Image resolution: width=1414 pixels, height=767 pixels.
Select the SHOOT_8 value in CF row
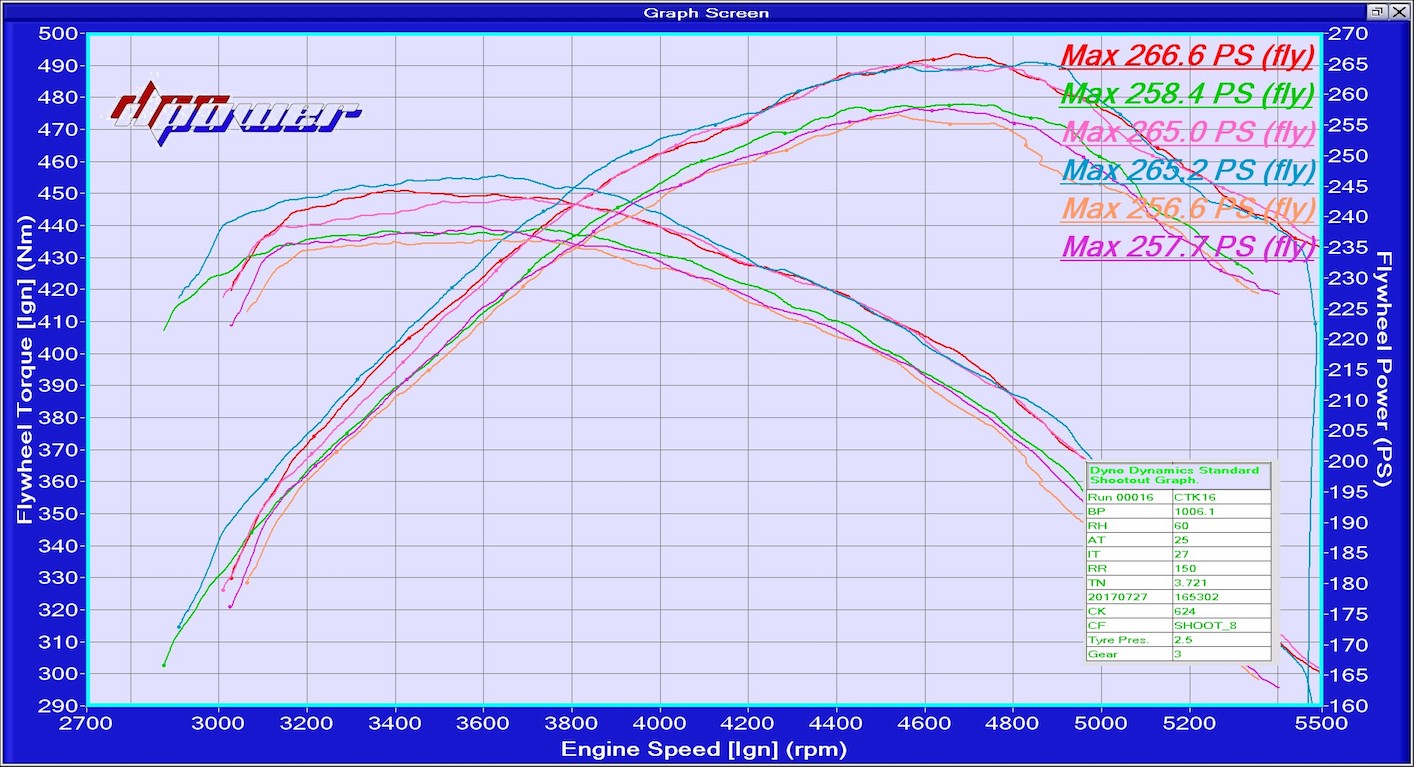pyautogui.click(x=1220, y=626)
